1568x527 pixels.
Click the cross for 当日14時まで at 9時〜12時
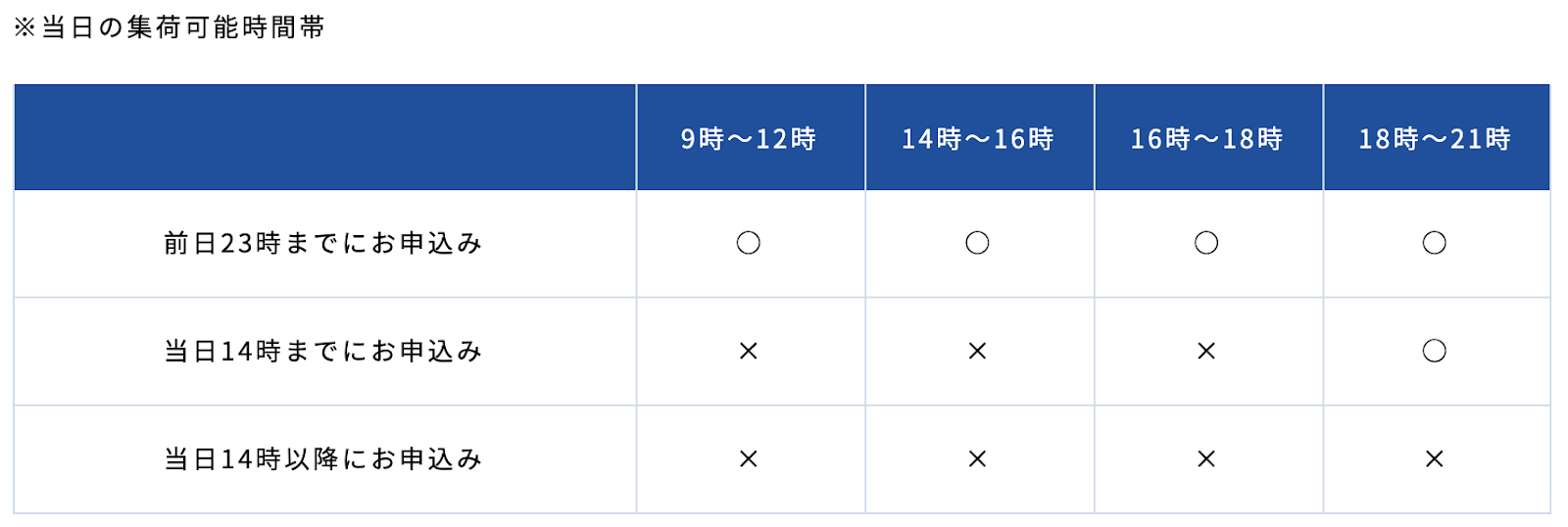pos(749,351)
